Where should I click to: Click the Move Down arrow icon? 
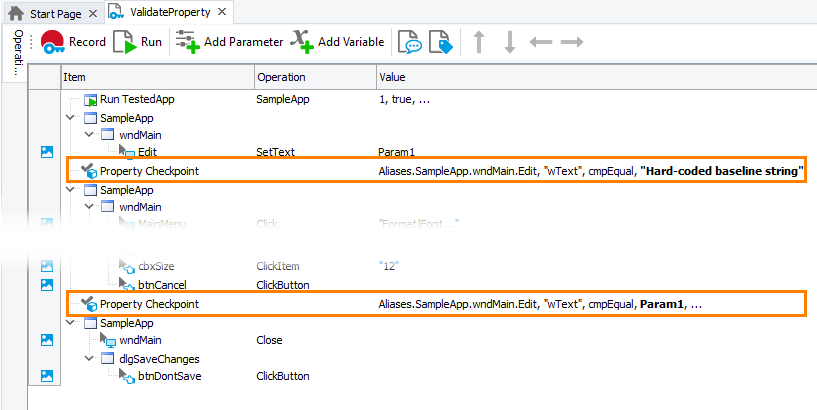point(509,42)
